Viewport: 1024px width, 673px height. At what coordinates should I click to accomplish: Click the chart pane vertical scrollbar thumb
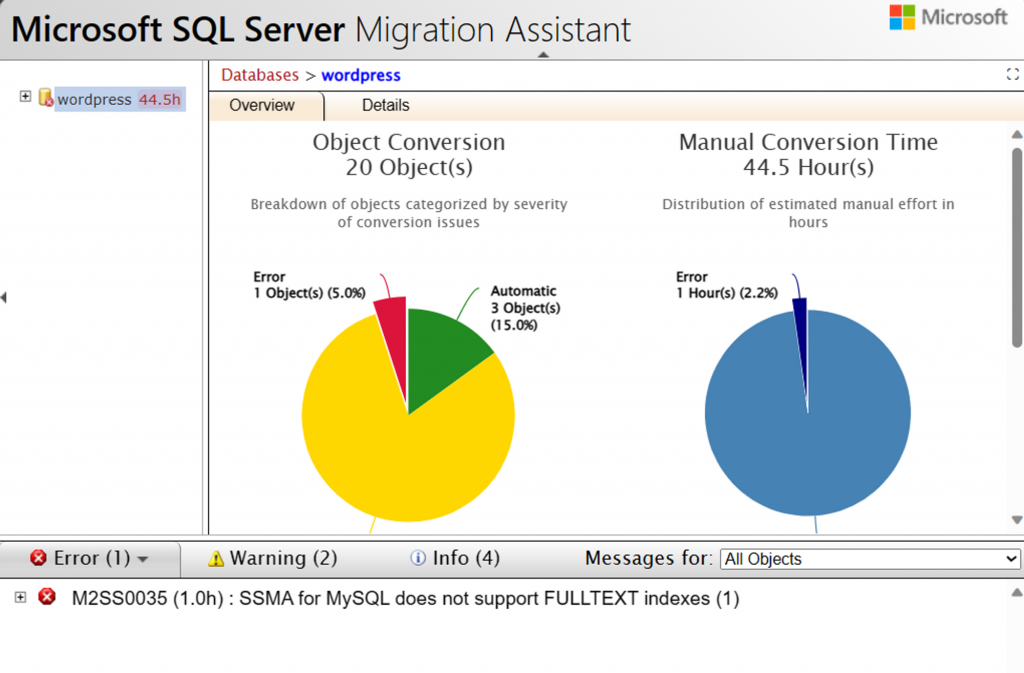pyautogui.click(x=1017, y=248)
